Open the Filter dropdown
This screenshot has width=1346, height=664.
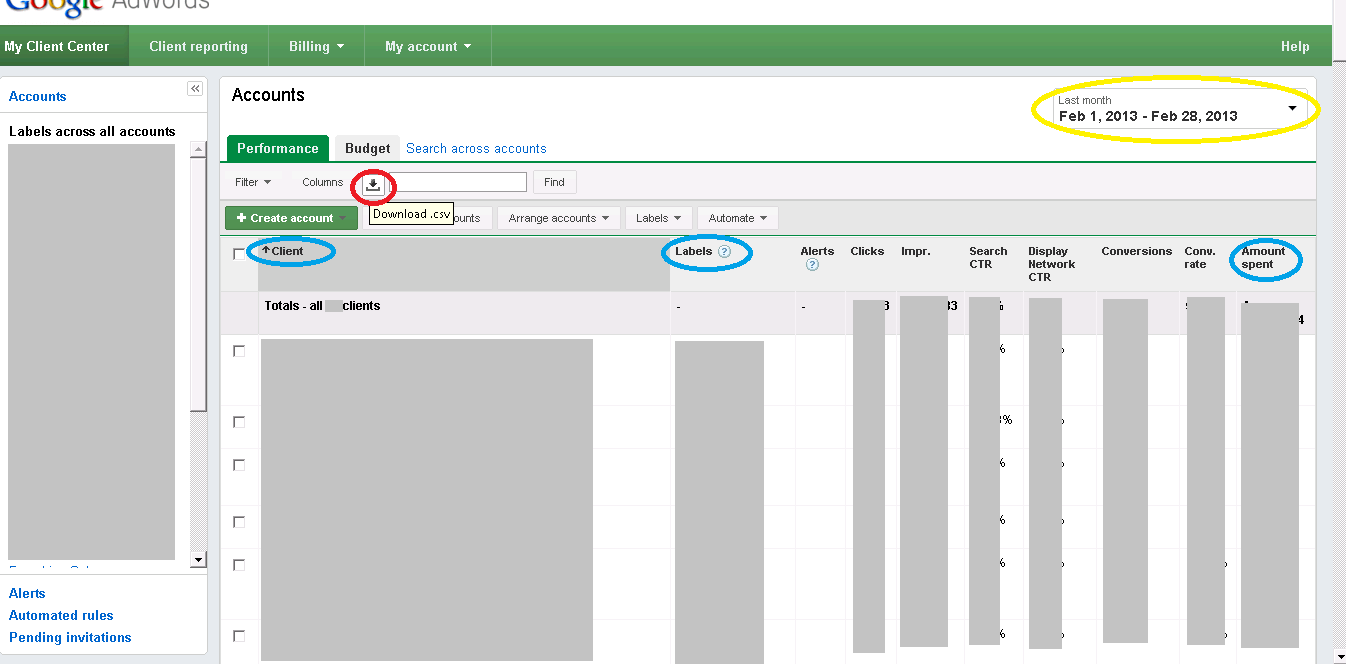click(x=253, y=182)
